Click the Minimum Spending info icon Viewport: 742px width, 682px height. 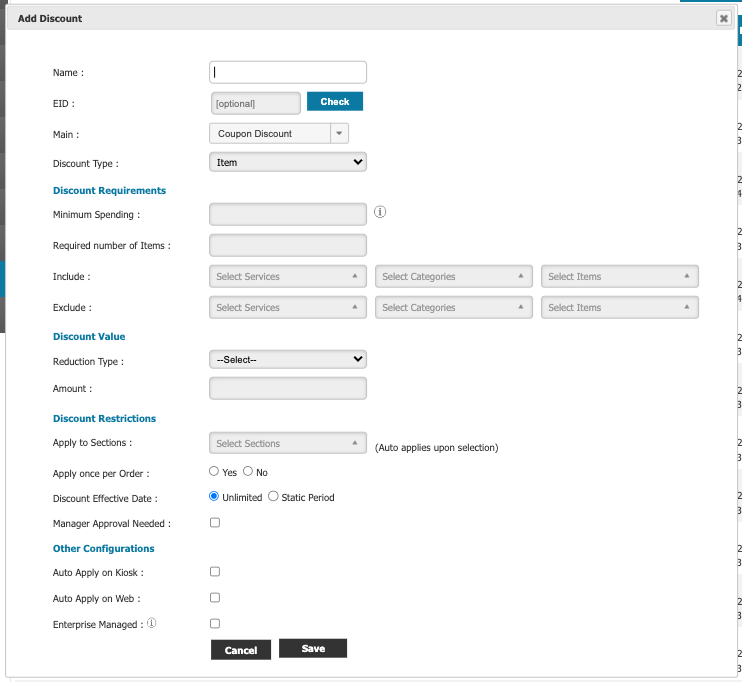[x=380, y=212]
